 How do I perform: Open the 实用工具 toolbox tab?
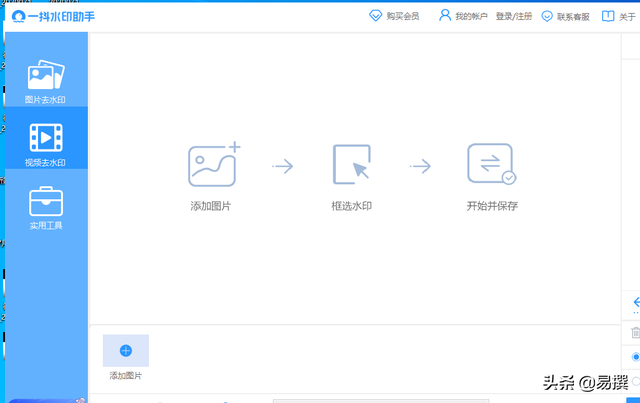[x=46, y=208]
